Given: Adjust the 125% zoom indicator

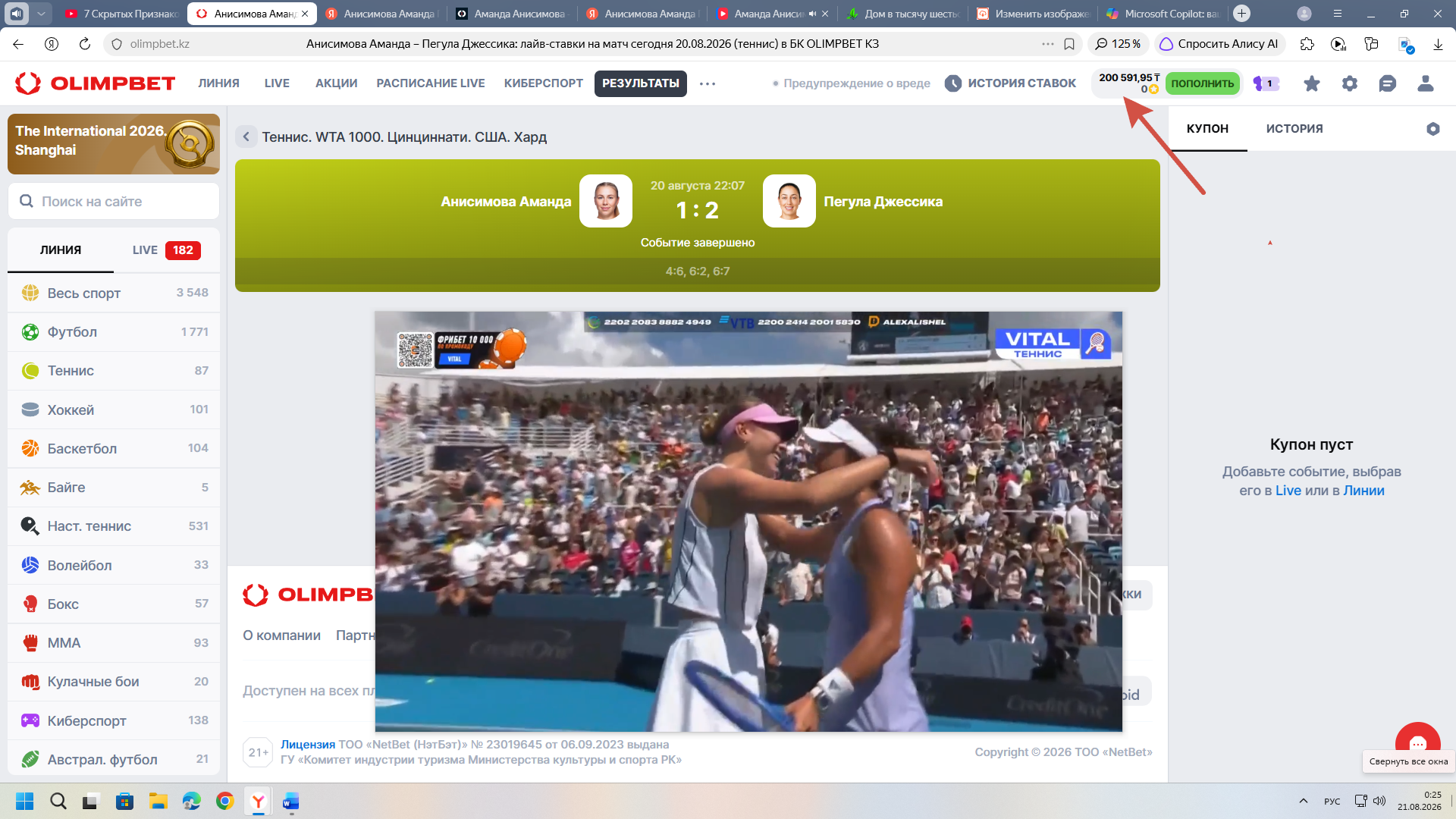Looking at the screenshot, I should point(1119,44).
